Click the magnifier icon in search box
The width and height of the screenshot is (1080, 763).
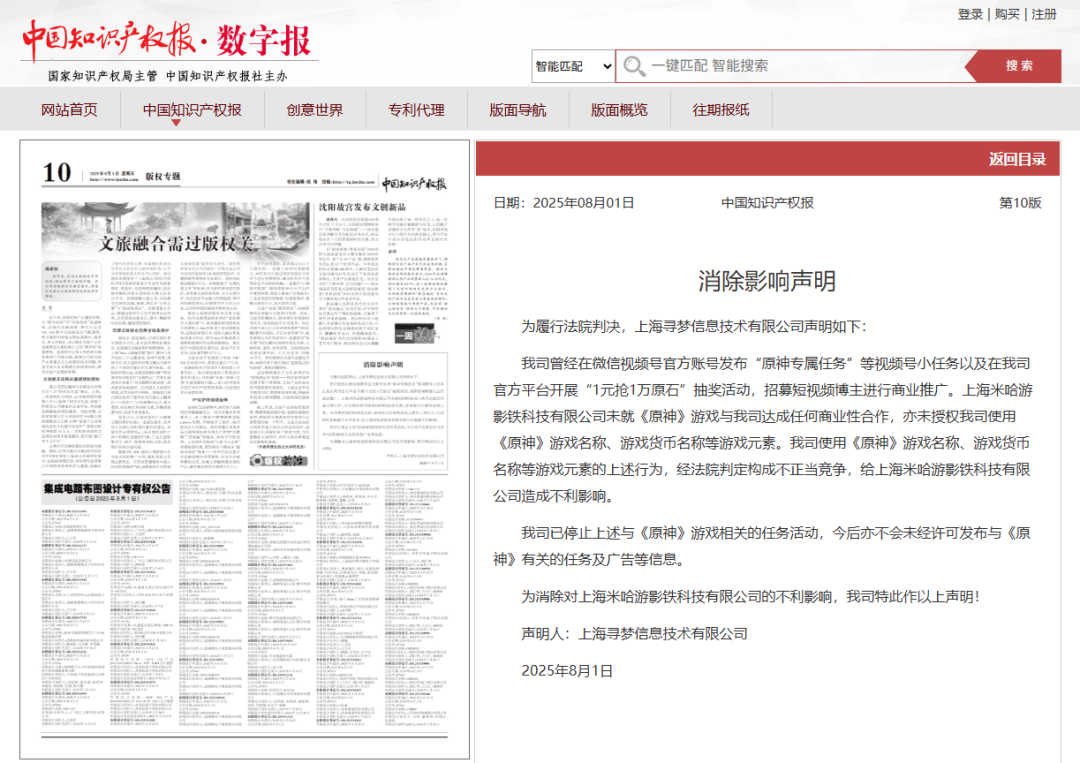[634, 66]
